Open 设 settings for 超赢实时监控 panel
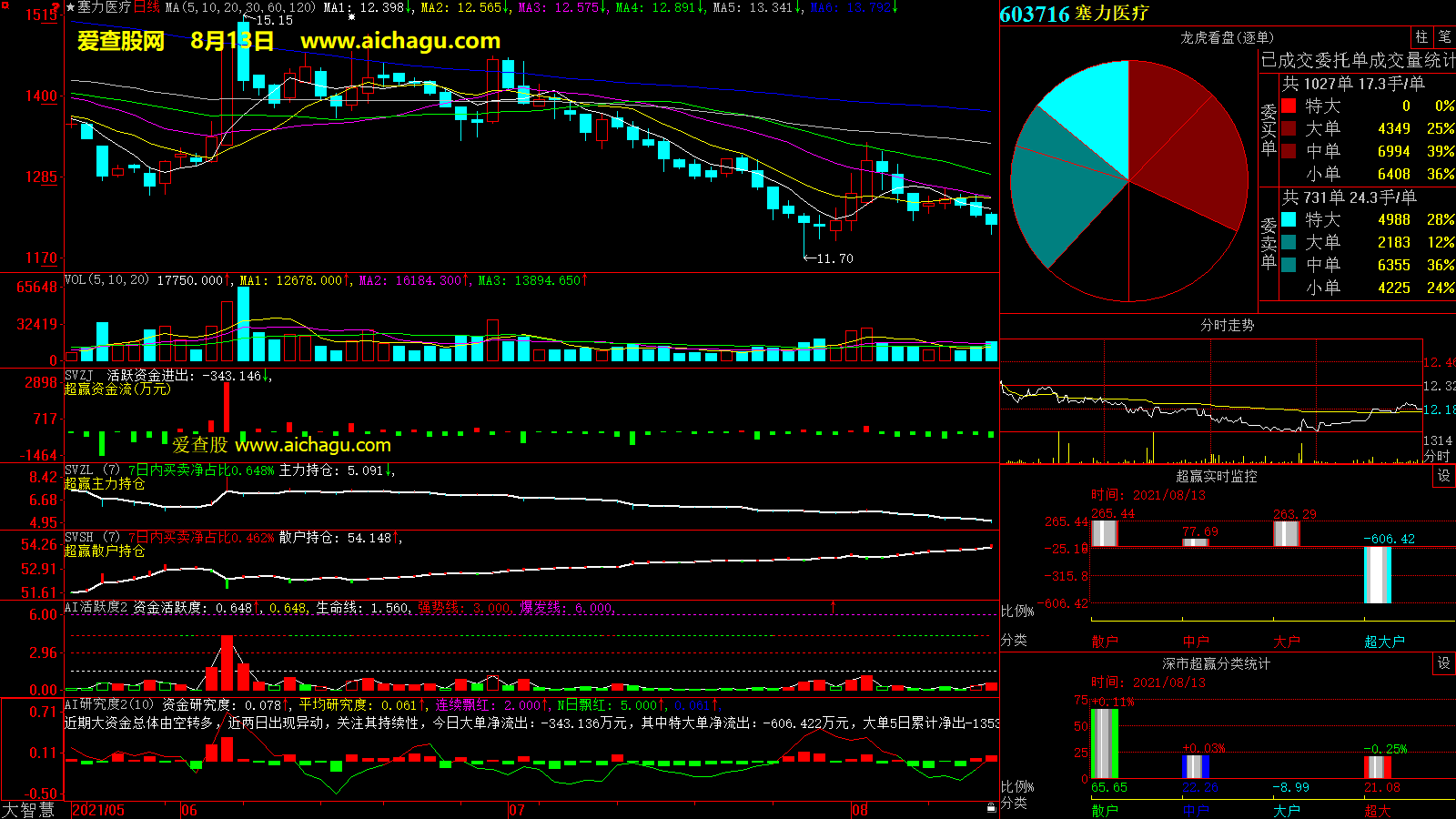This screenshot has height=819, width=1456. pyautogui.click(x=1443, y=476)
